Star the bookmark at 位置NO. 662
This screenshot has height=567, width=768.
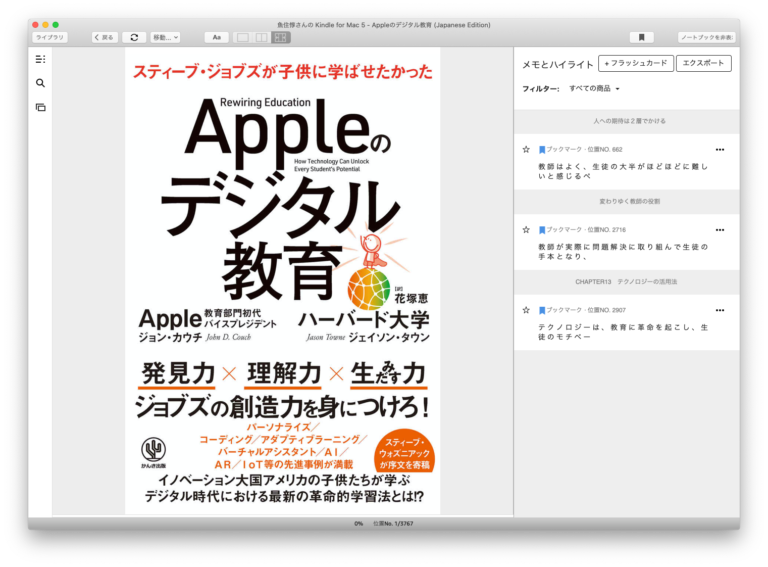pyautogui.click(x=526, y=149)
